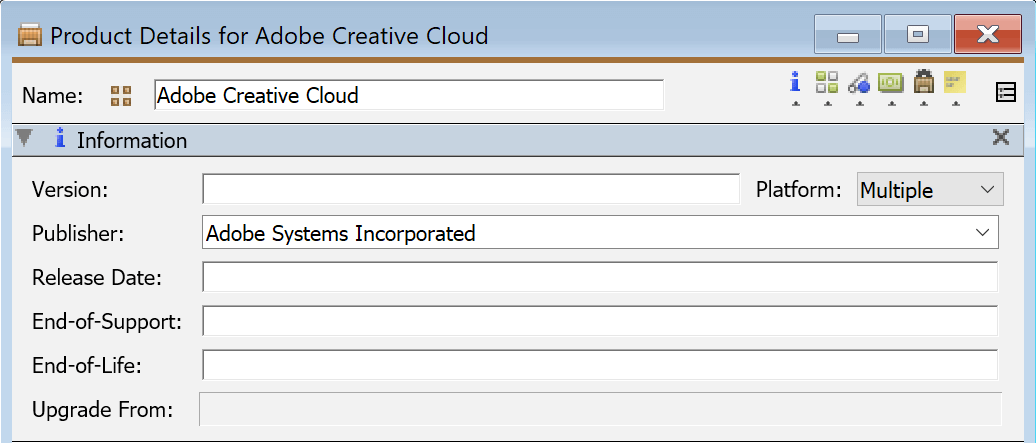Click the Upgrade From field

point(600,409)
